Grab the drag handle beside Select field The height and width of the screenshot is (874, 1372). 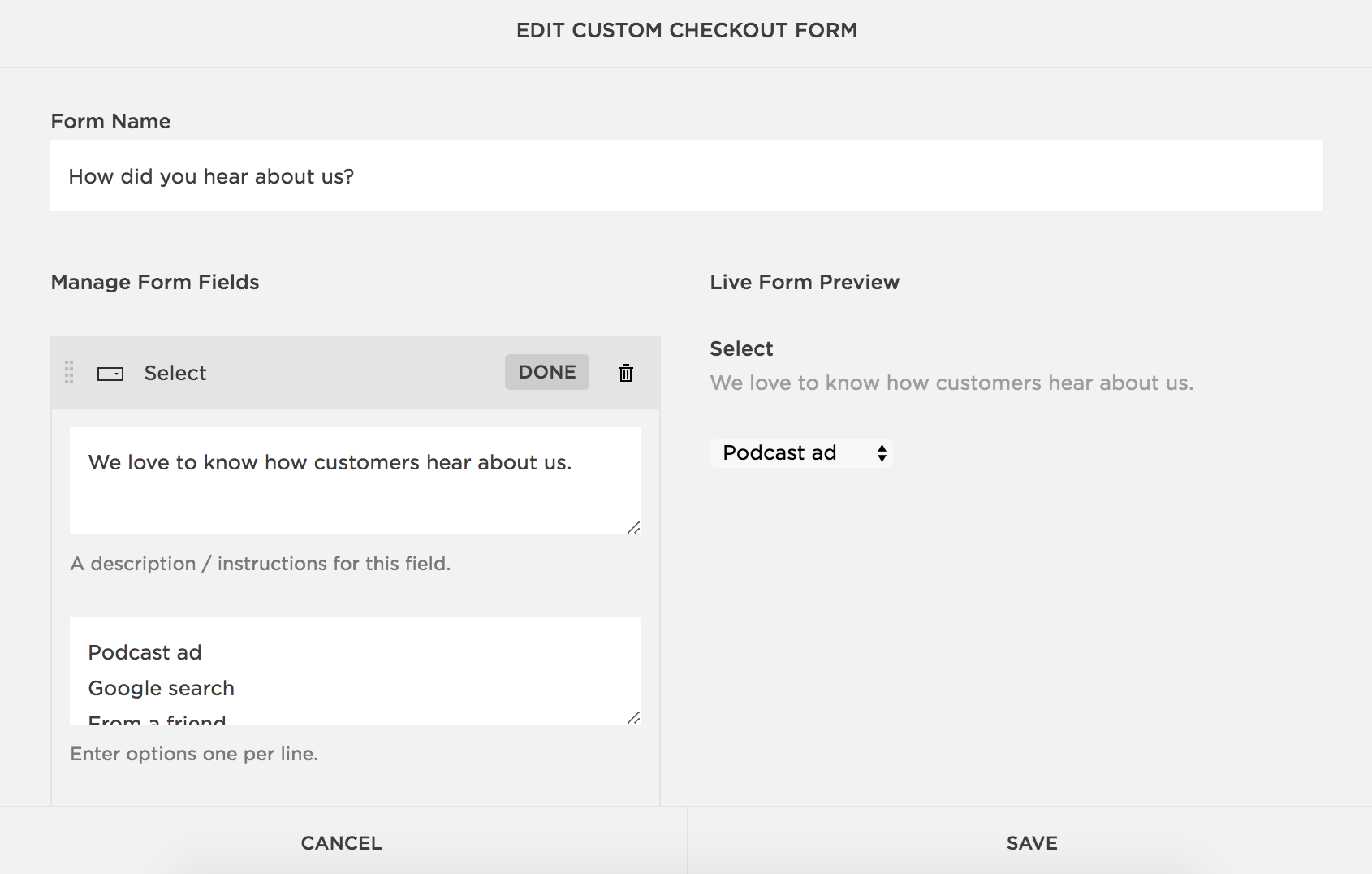(x=69, y=373)
